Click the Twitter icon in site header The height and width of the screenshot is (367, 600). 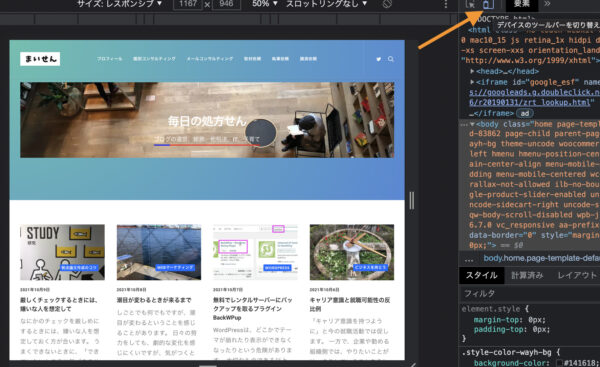(x=378, y=59)
